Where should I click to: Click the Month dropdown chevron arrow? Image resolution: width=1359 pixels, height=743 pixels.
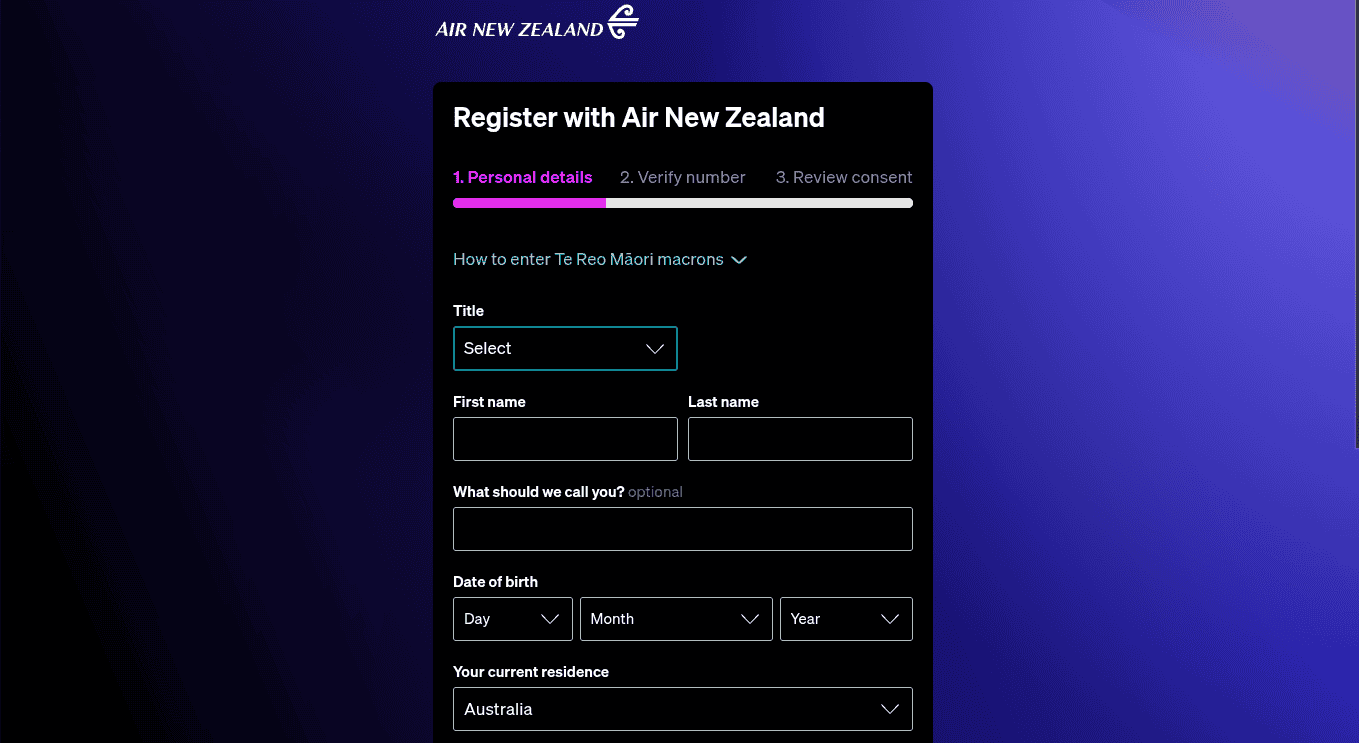750,619
